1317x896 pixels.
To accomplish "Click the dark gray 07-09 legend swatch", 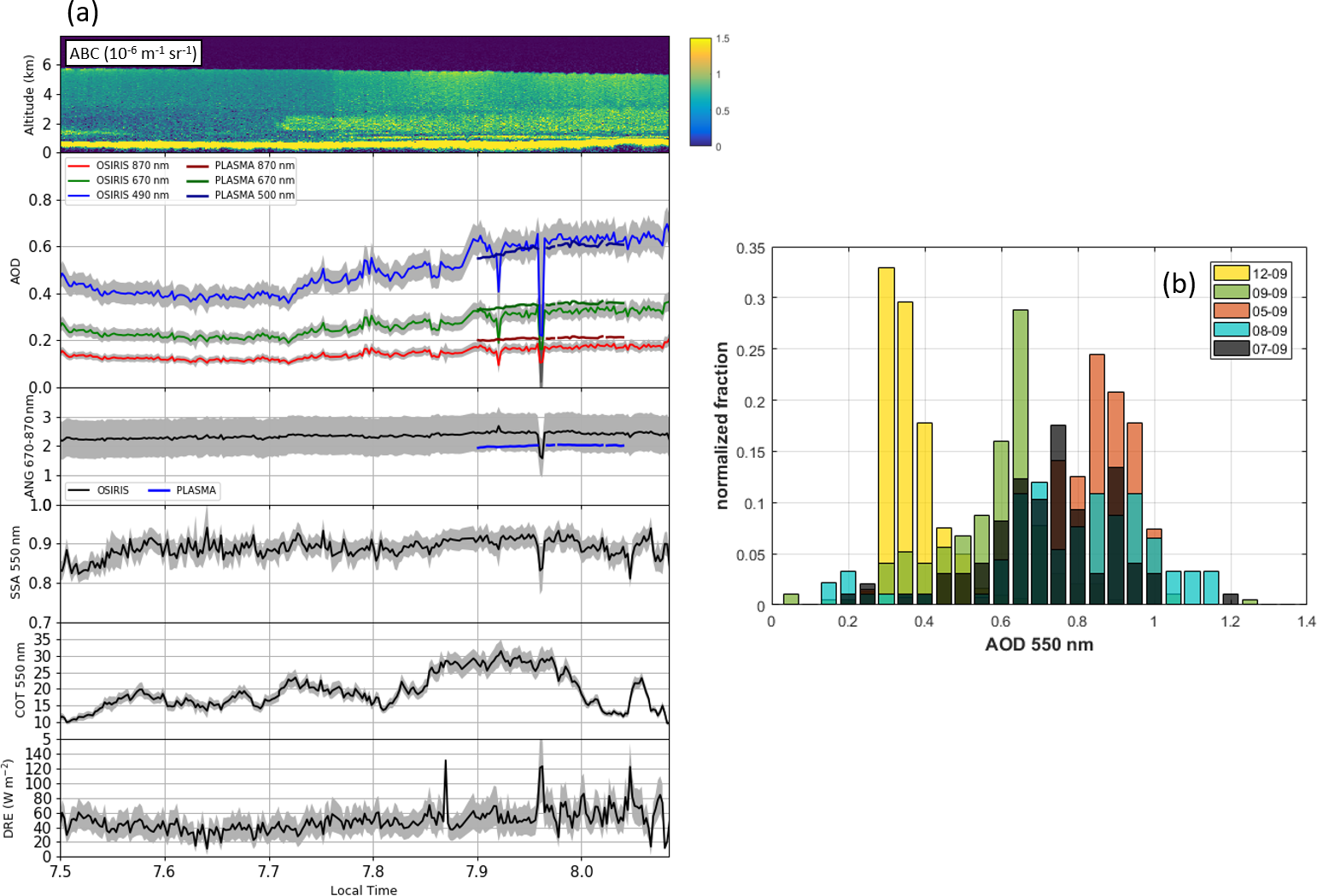I will (1231, 348).
